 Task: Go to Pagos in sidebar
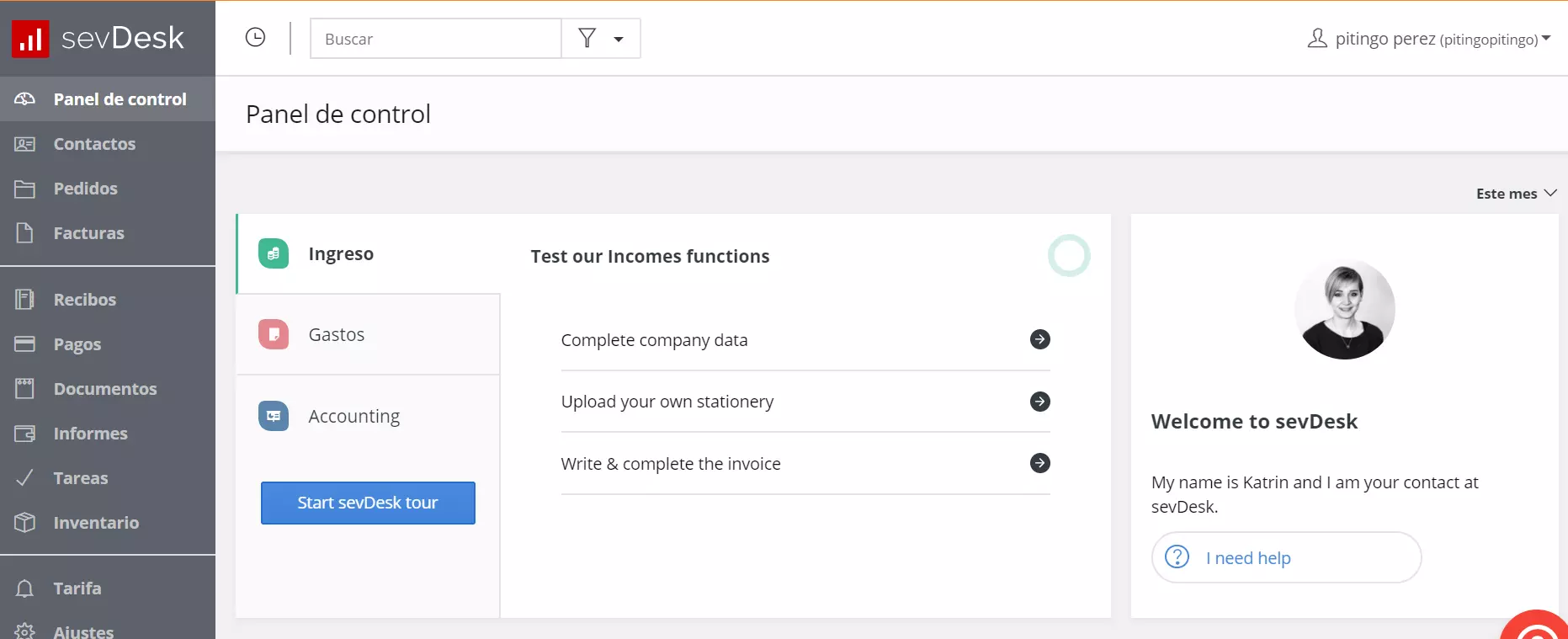pyautogui.click(x=108, y=344)
